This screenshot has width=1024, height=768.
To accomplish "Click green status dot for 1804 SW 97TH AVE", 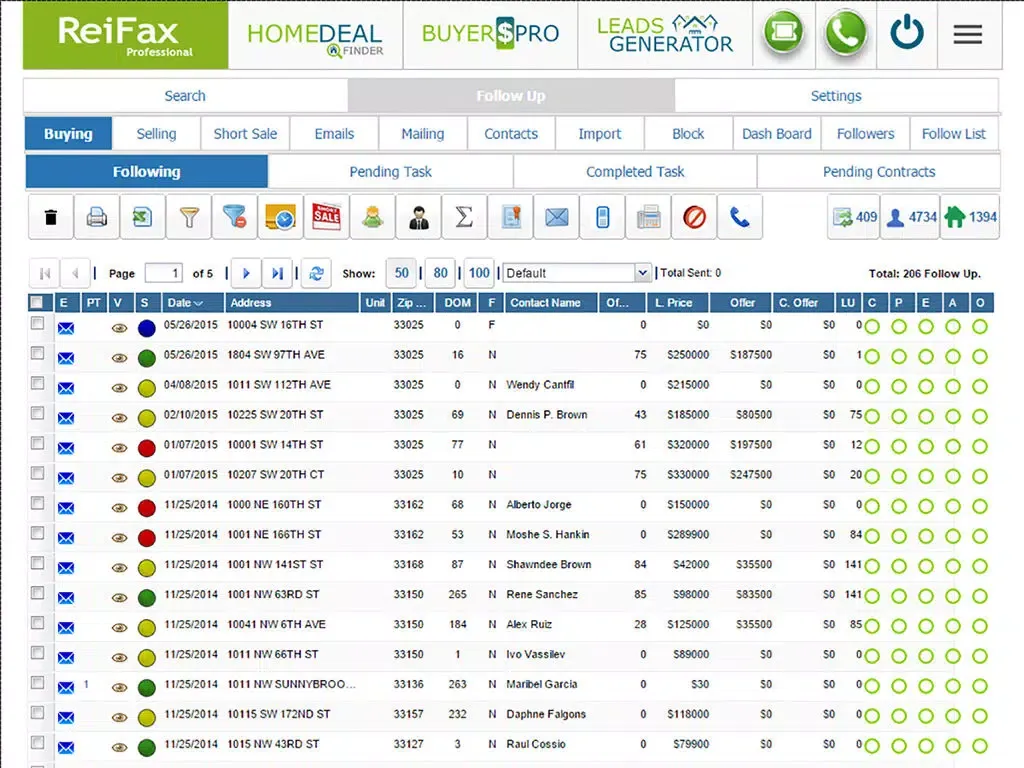I will [x=147, y=358].
